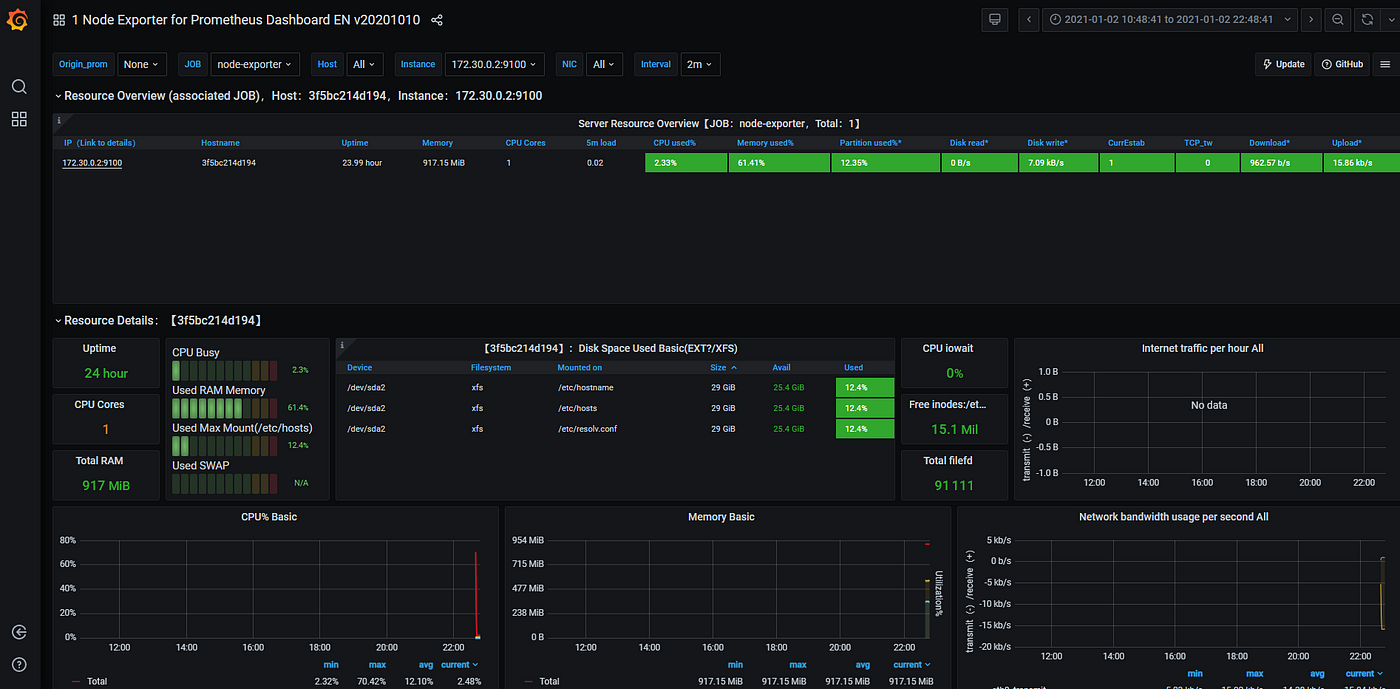Open the Memory Basic panel title menu
This screenshot has height=689, width=1400.
(721, 517)
